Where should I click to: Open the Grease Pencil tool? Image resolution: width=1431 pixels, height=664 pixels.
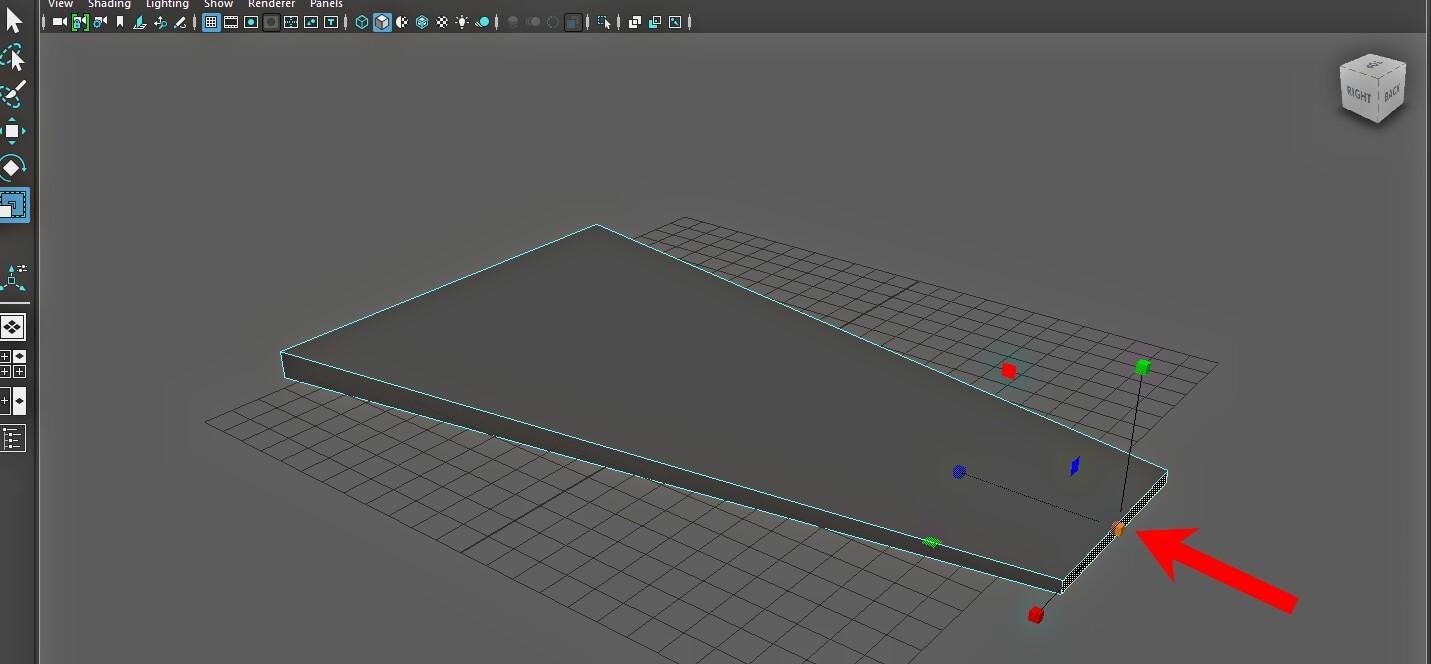click(180, 22)
